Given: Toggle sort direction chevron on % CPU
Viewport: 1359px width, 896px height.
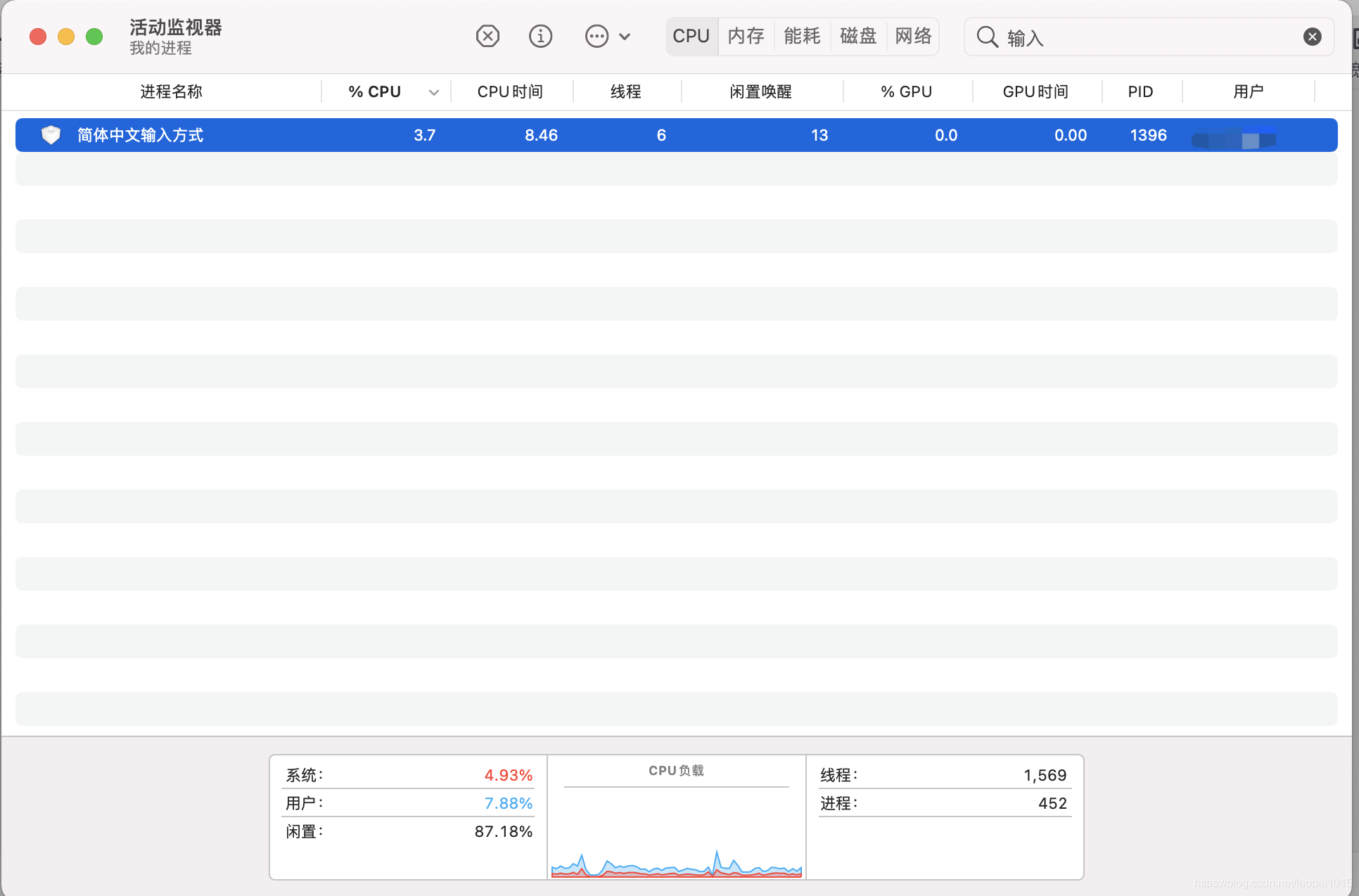Looking at the screenshot, I should click(x=434, y=92).
